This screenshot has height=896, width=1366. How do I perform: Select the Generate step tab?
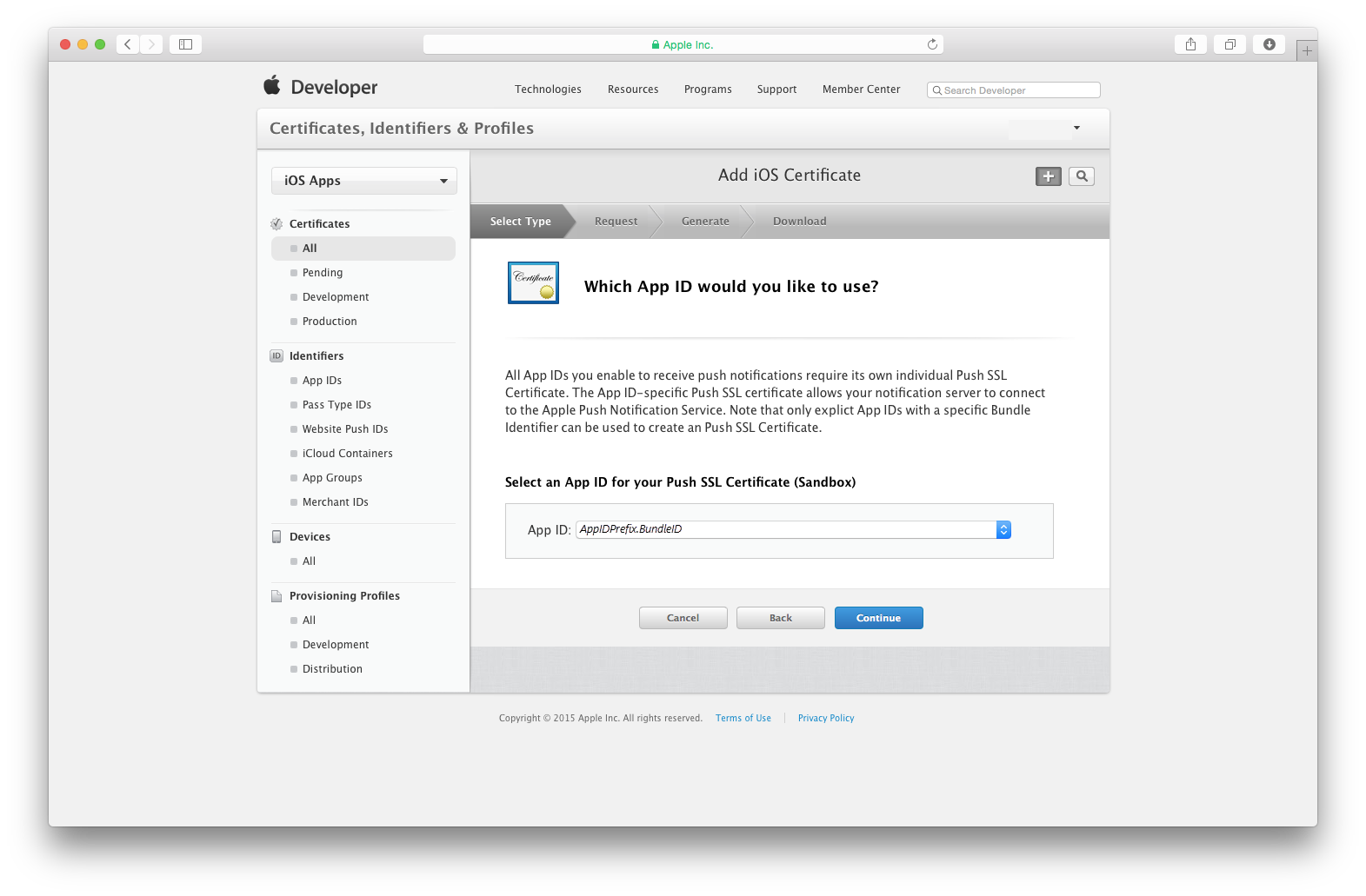point(705,222)
